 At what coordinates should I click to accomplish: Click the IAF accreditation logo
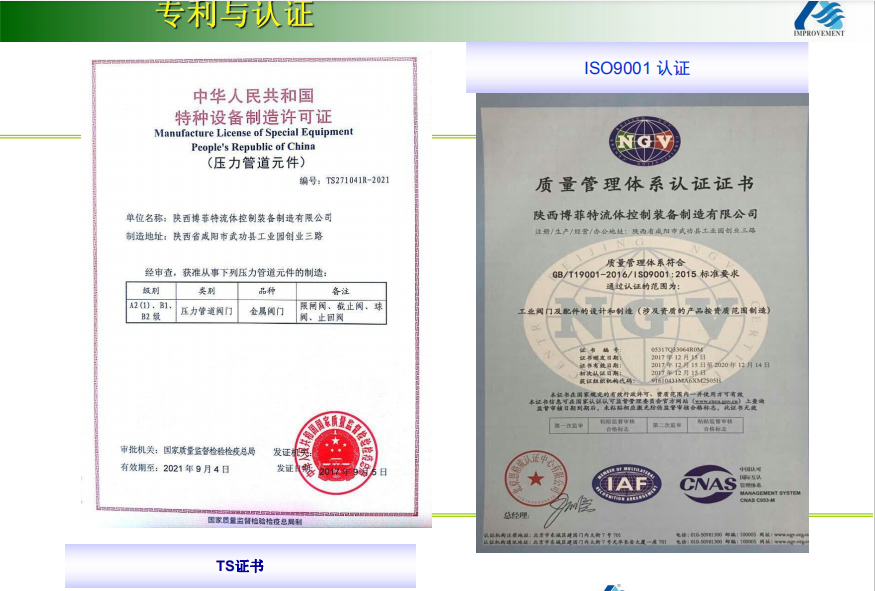627,484
